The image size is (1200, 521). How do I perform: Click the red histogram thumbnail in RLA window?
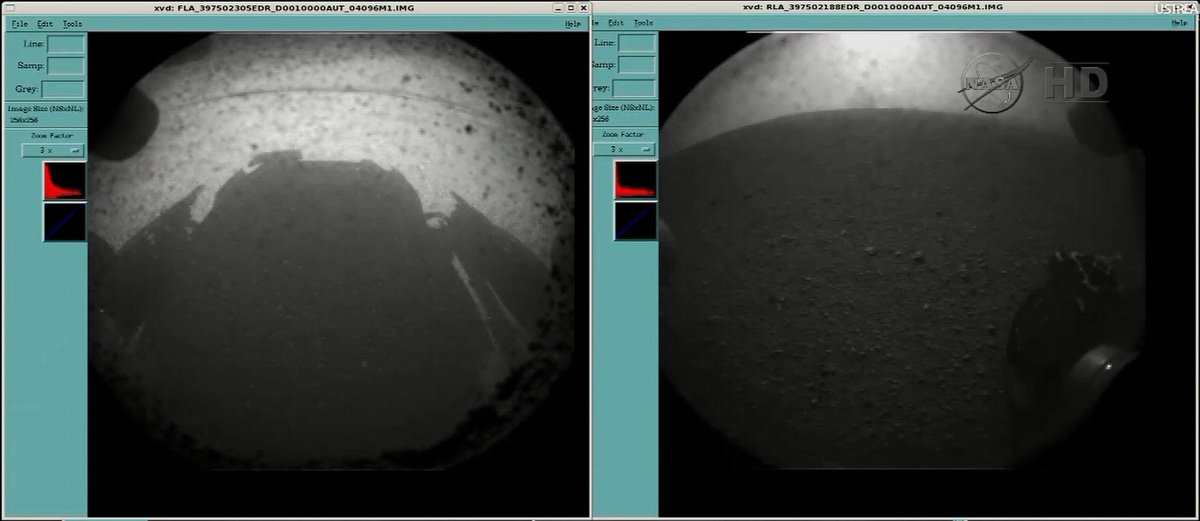click(635, 180)
